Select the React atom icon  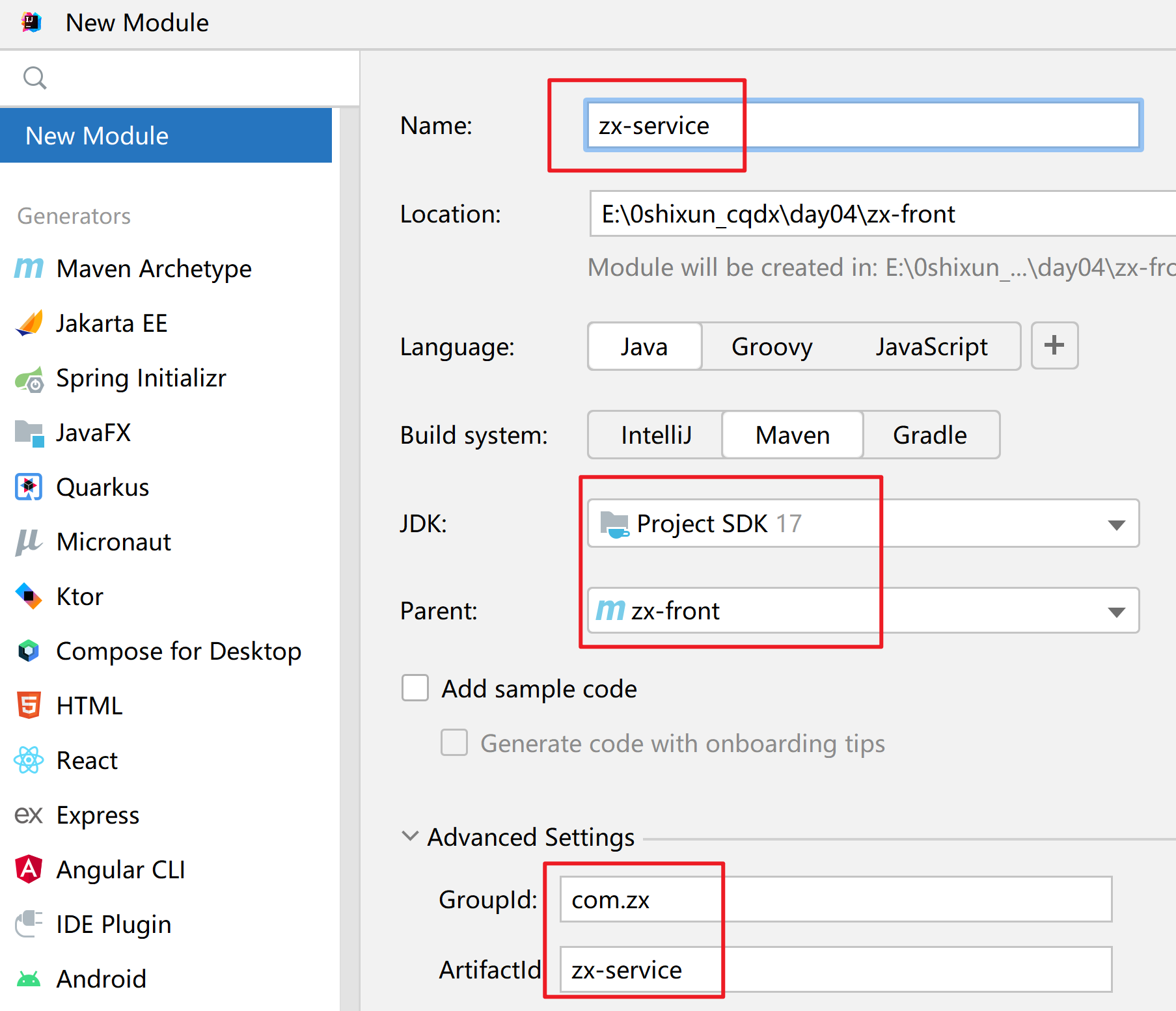pos(29,760)
